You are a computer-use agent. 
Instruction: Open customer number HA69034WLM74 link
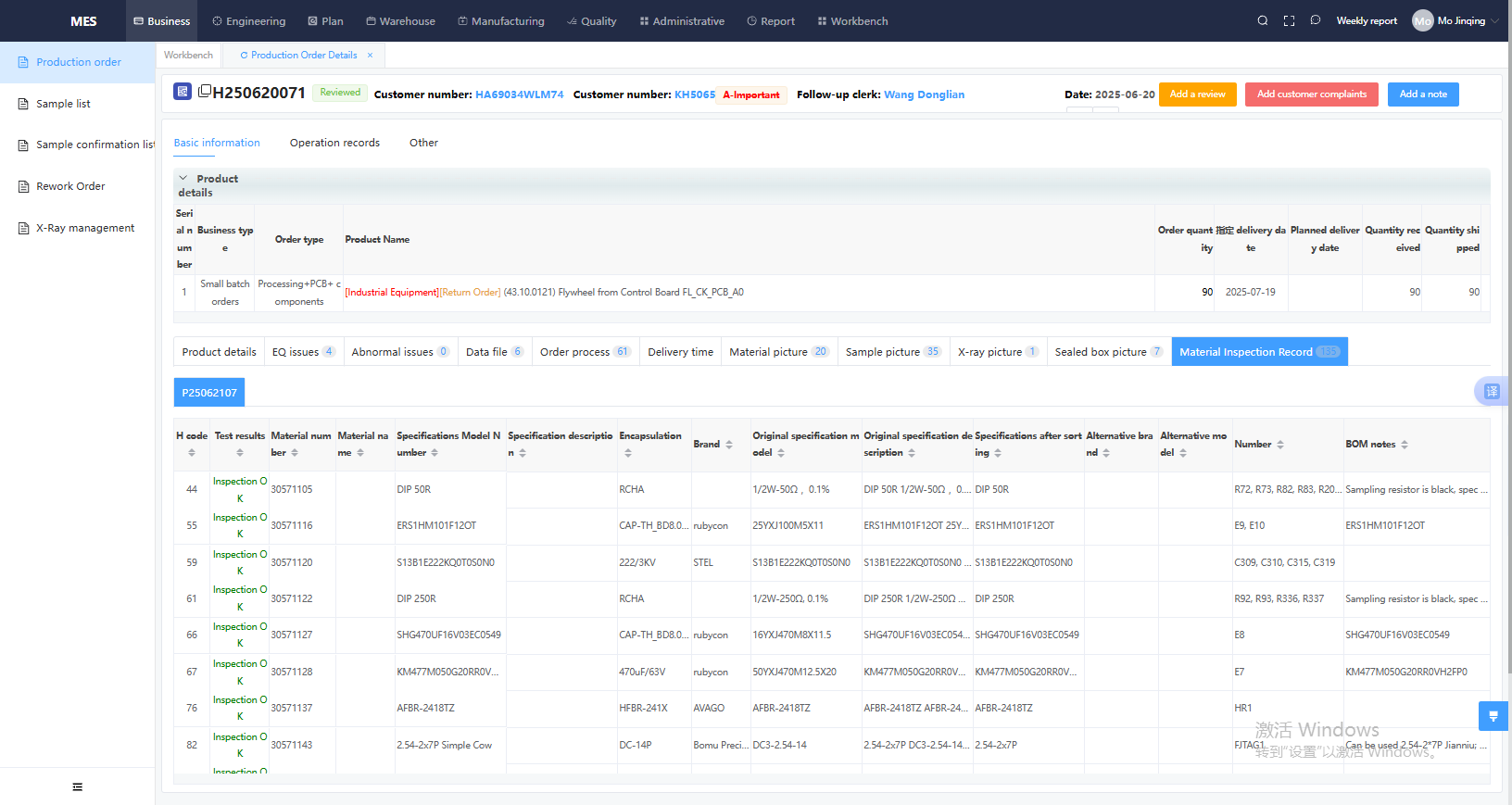click(x=519, y=94)
